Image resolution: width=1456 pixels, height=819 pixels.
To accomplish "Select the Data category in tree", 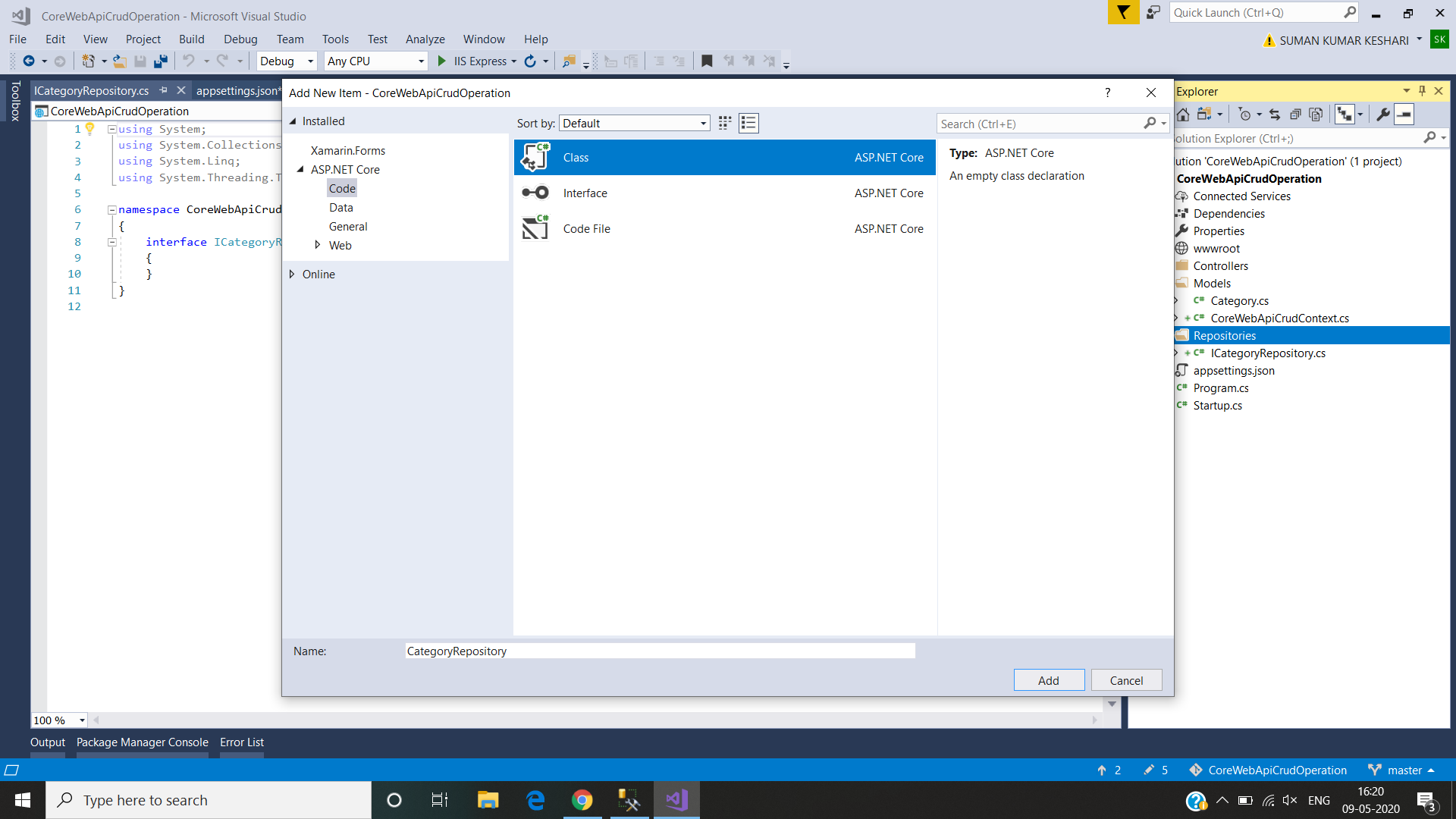I will tap(340, 208).
